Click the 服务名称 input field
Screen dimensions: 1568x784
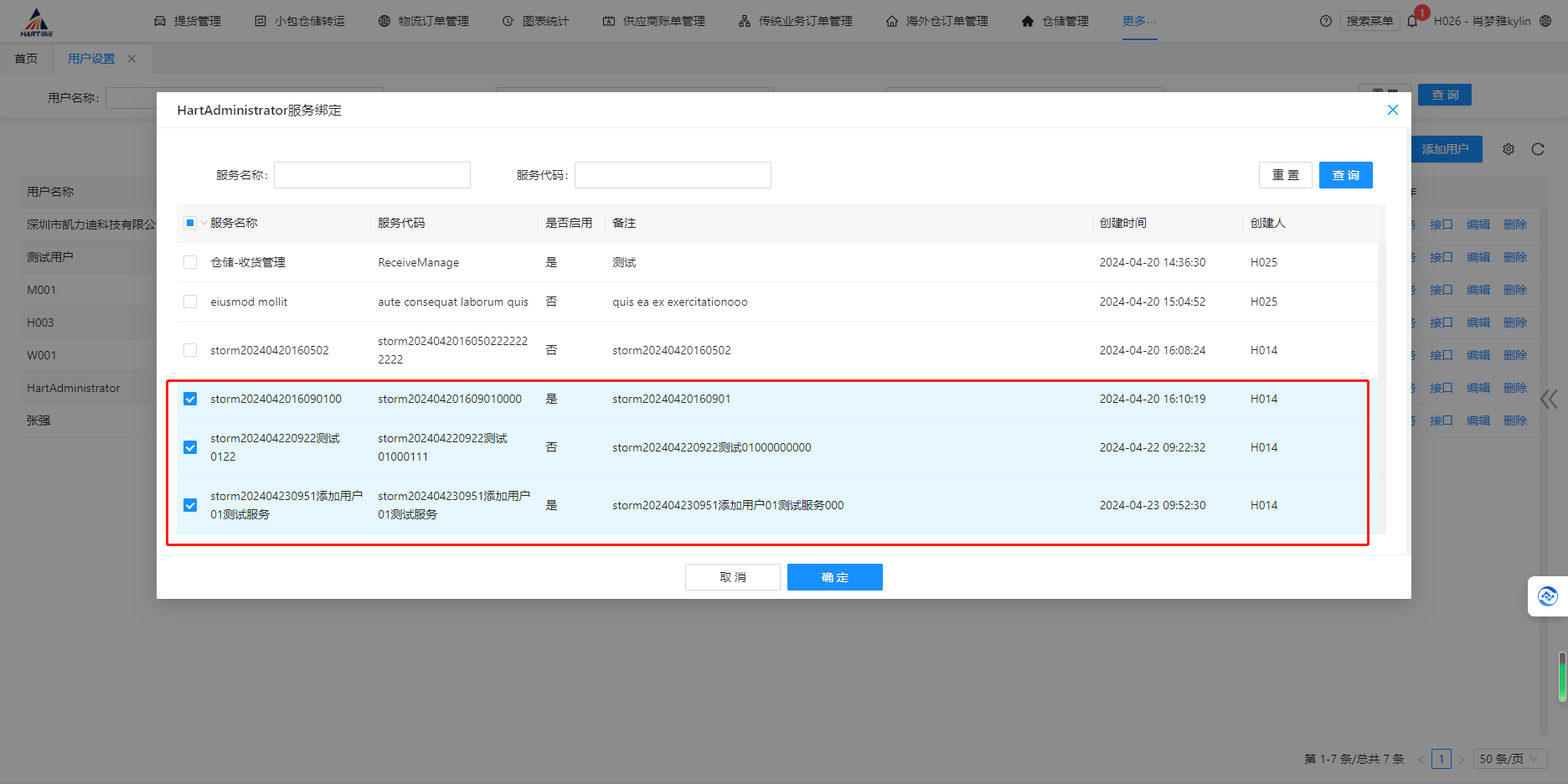click(372, 174)
